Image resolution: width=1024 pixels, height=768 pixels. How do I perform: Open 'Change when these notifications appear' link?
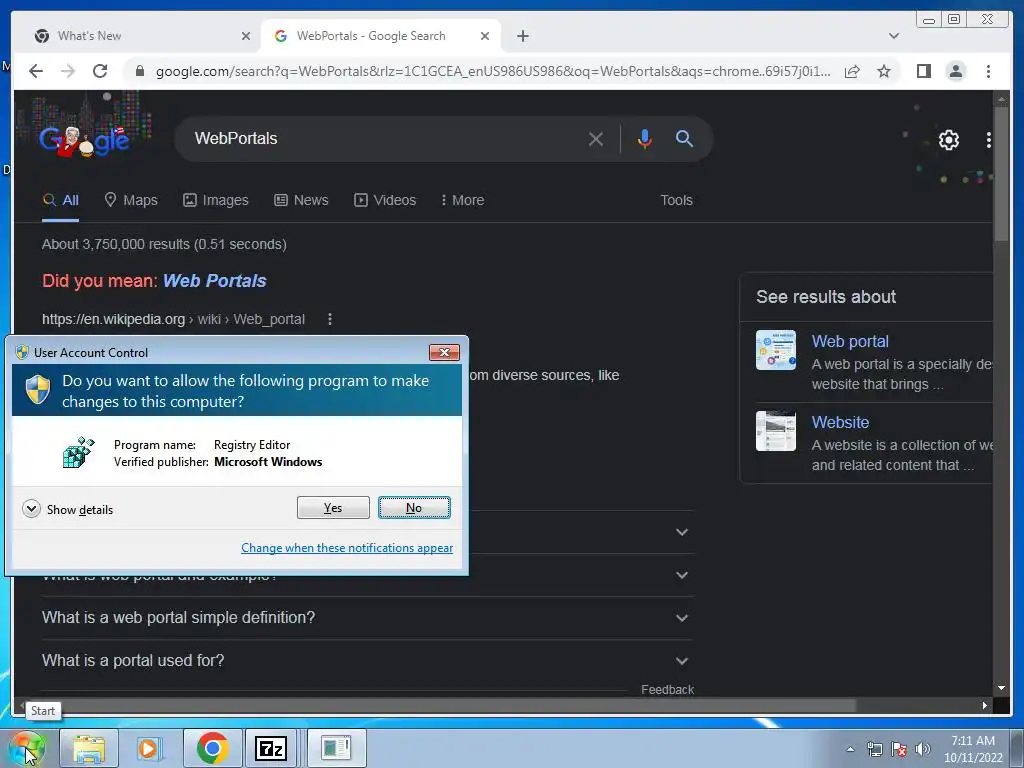347,548
